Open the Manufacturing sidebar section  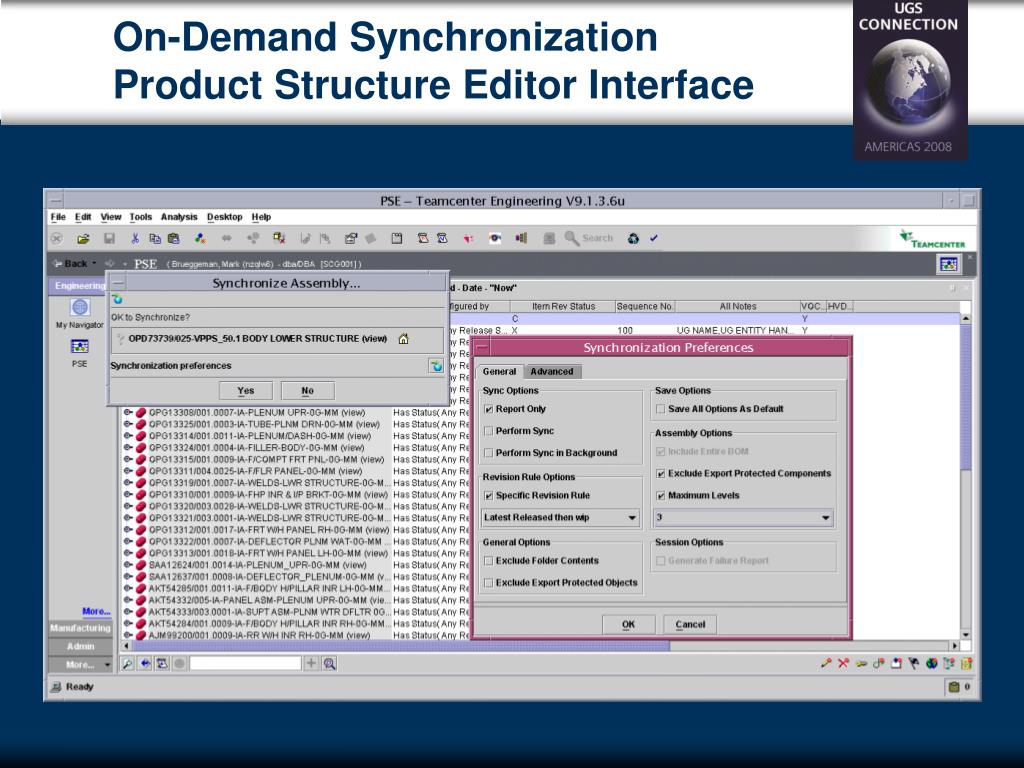80,628
